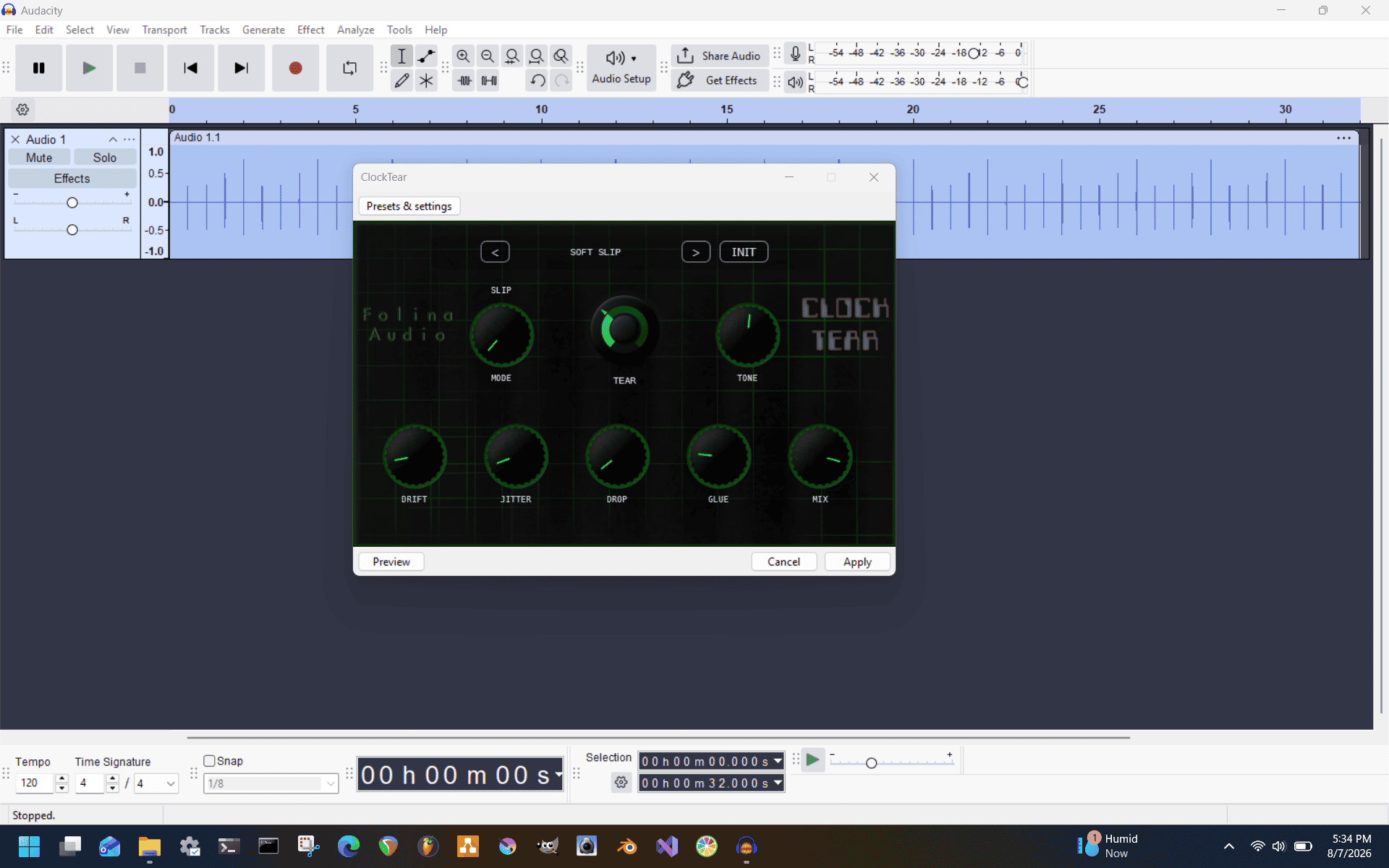Open the Transport menu
Viewport: 1389px width, 868px height.
pos(164,30)
